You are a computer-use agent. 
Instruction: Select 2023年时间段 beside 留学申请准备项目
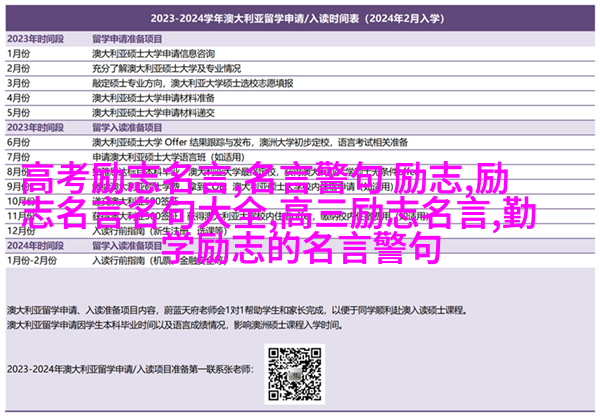35,39
